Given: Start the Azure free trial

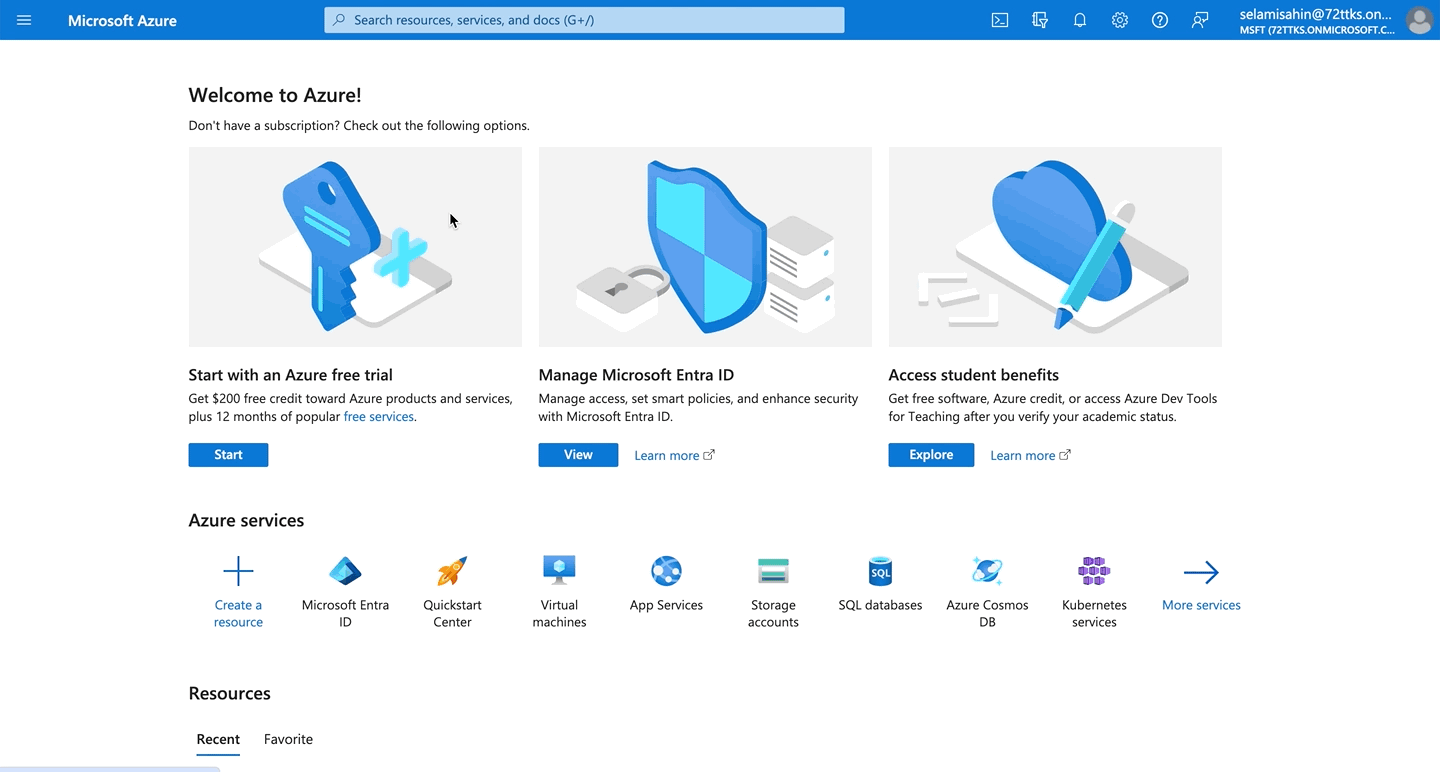Looking at the screenshot, I should pyautogui.click(x=228, y=454).
